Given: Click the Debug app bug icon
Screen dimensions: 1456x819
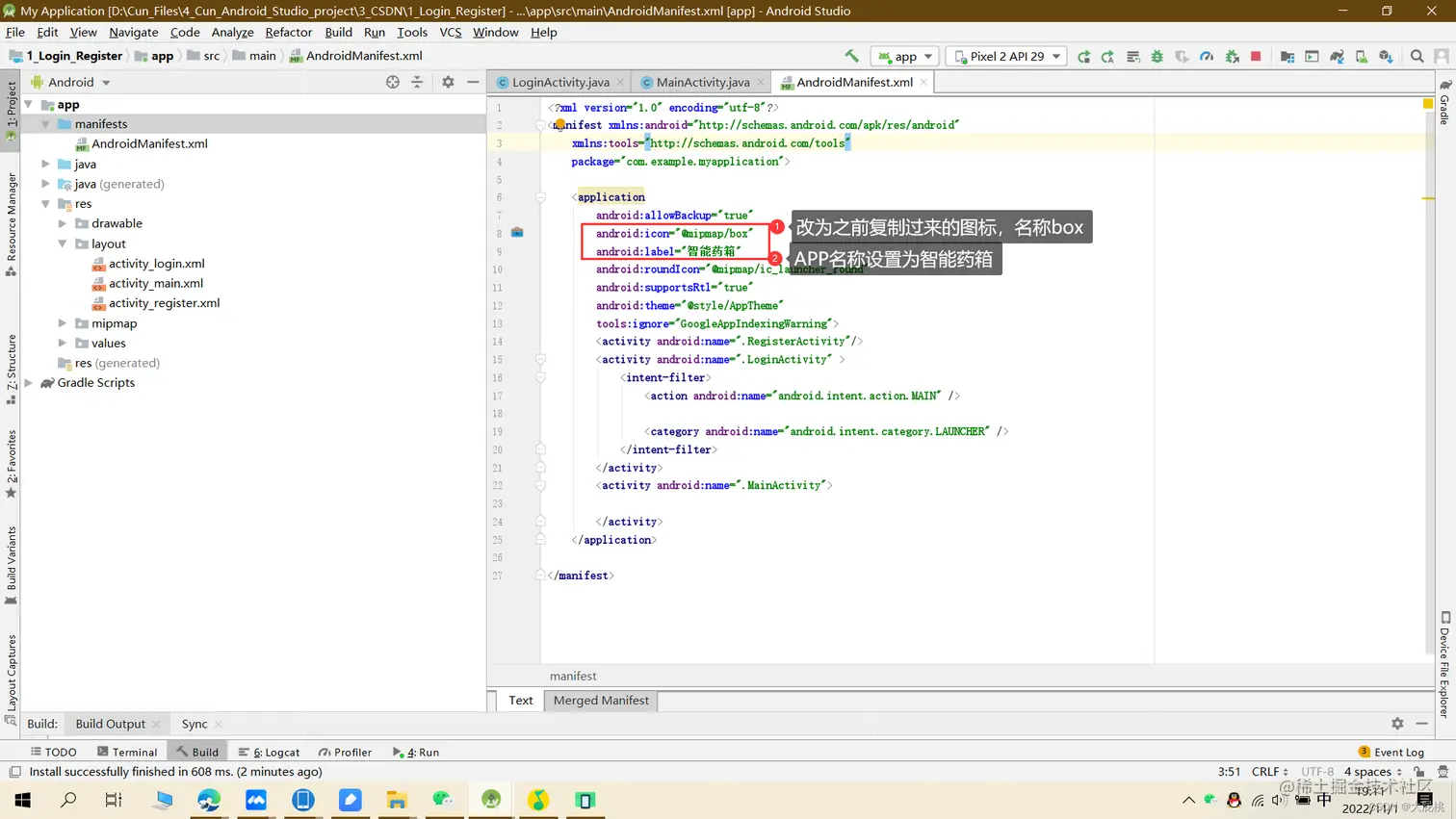Looking at the screenshot, I should point(1157,57).
